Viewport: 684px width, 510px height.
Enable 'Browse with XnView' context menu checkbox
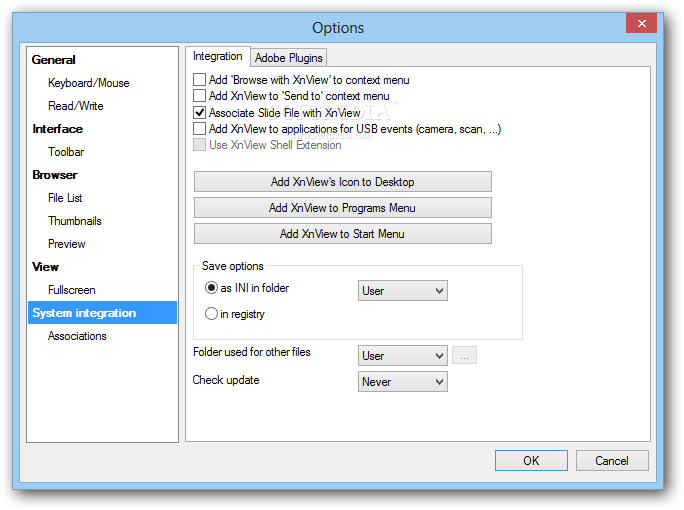click(199, 80)
